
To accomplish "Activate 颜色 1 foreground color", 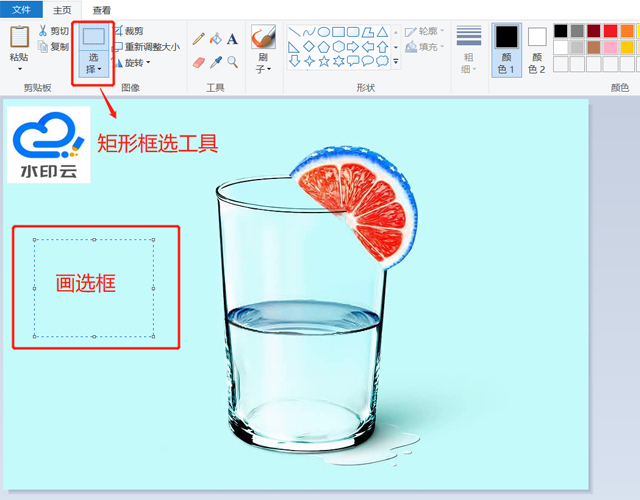I will click(x=506, y=50).
